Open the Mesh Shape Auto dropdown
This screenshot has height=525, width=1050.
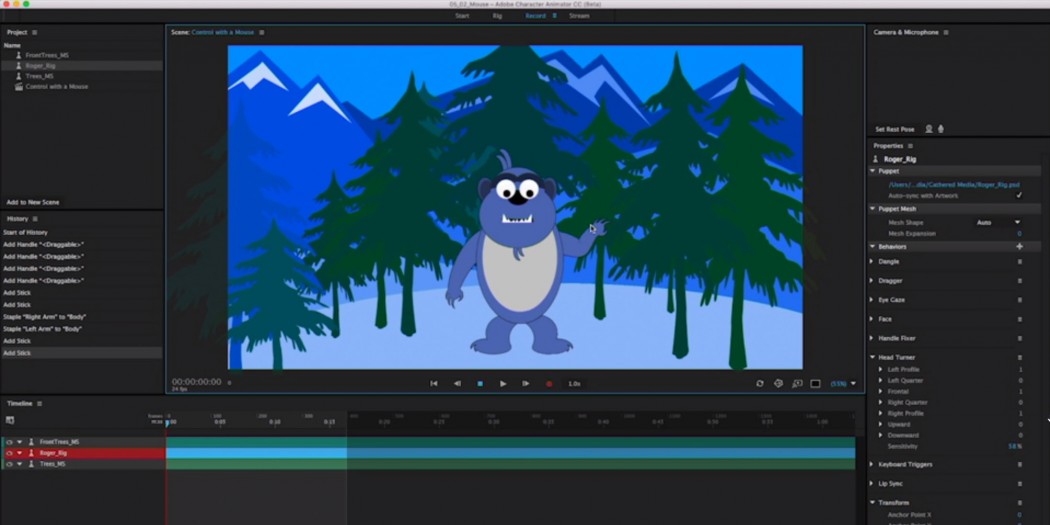998,222
